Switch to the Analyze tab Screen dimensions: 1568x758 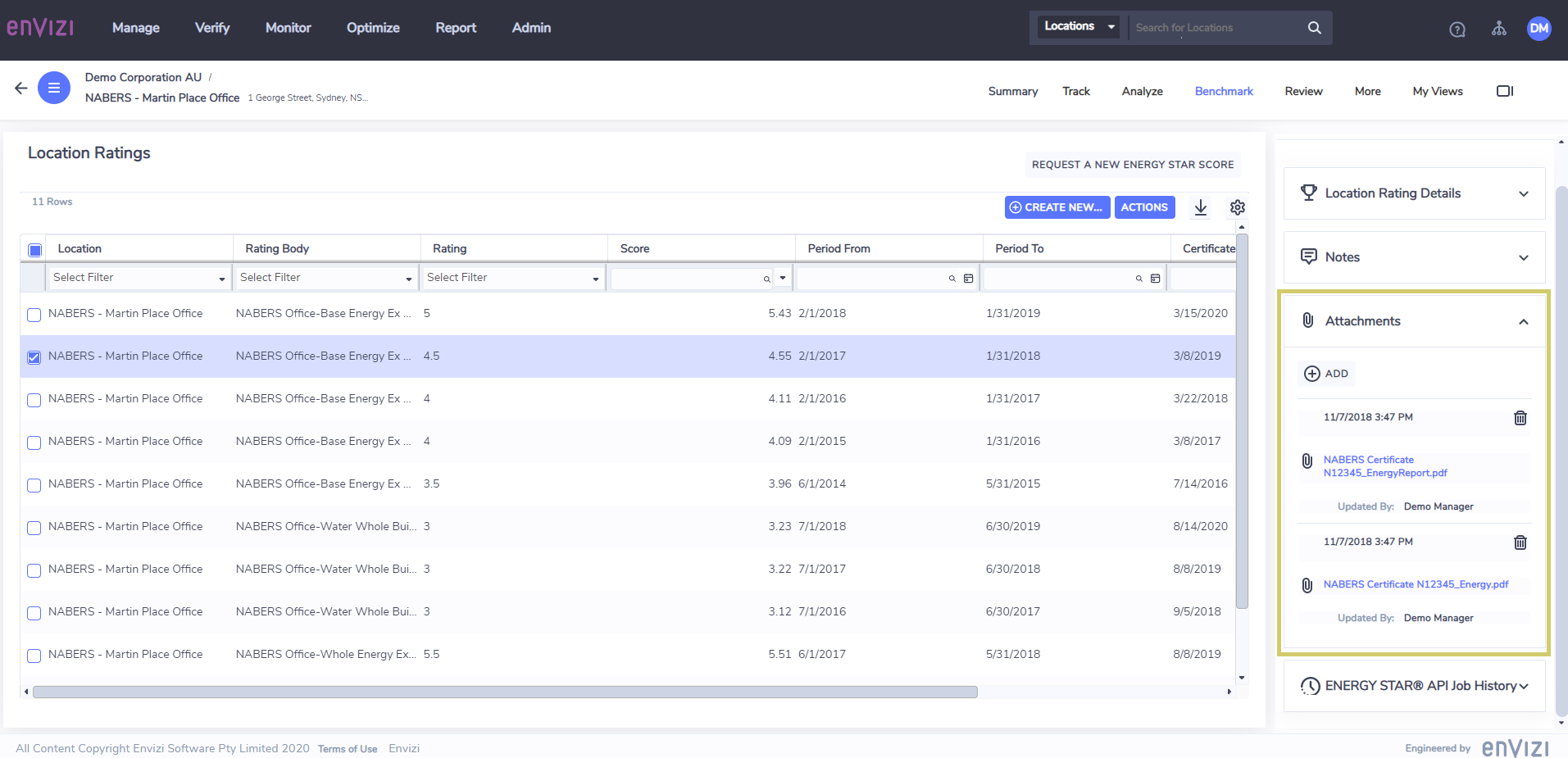(1143, 91)
